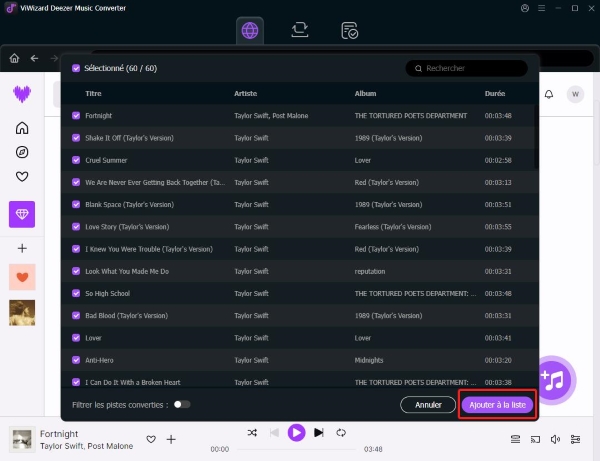Click the Fortnight title in player bar
This screenshot has width=600, height=461.
point(59,433)
